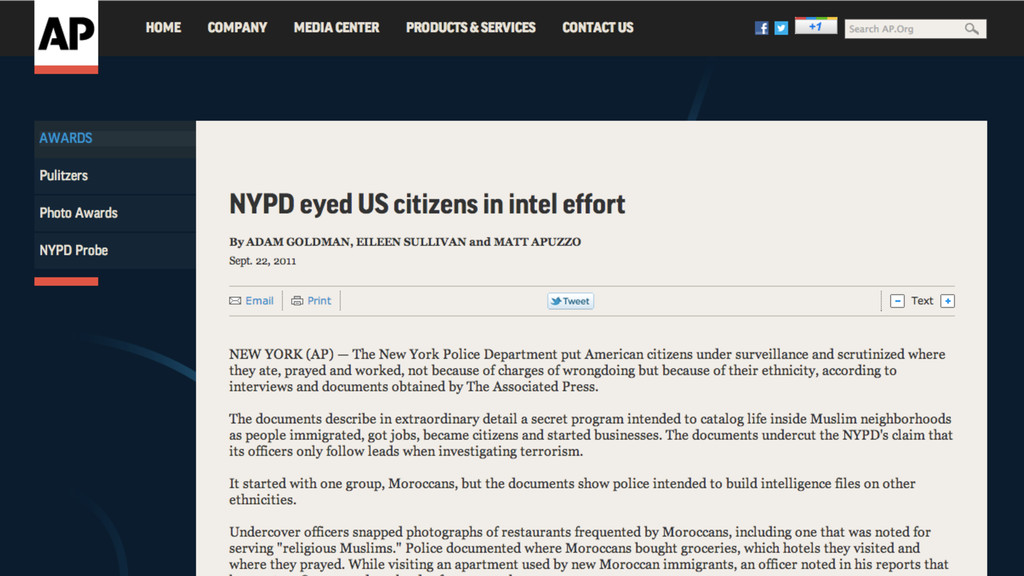The width and height of the screenshot is (1024, 576).
Task: Click the Email article link
Action: [x=259, y=300]
